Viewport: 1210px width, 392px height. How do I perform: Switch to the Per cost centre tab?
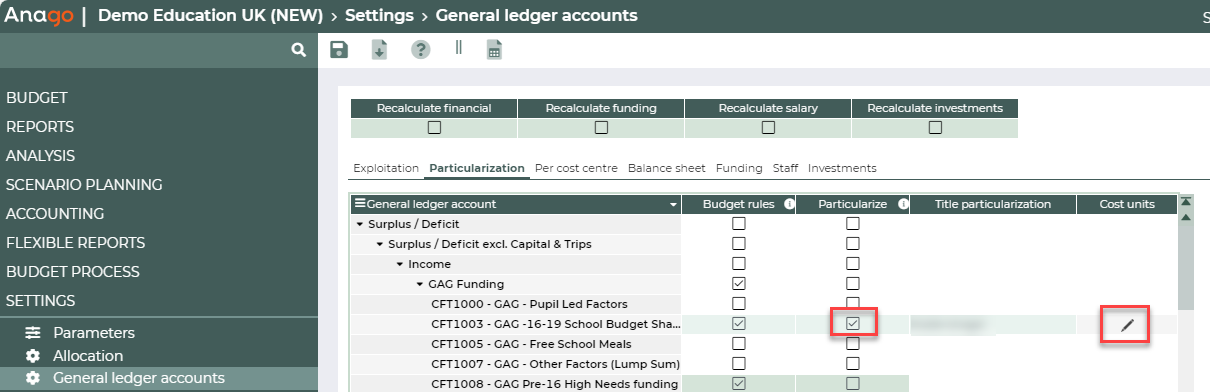point(576,168)
